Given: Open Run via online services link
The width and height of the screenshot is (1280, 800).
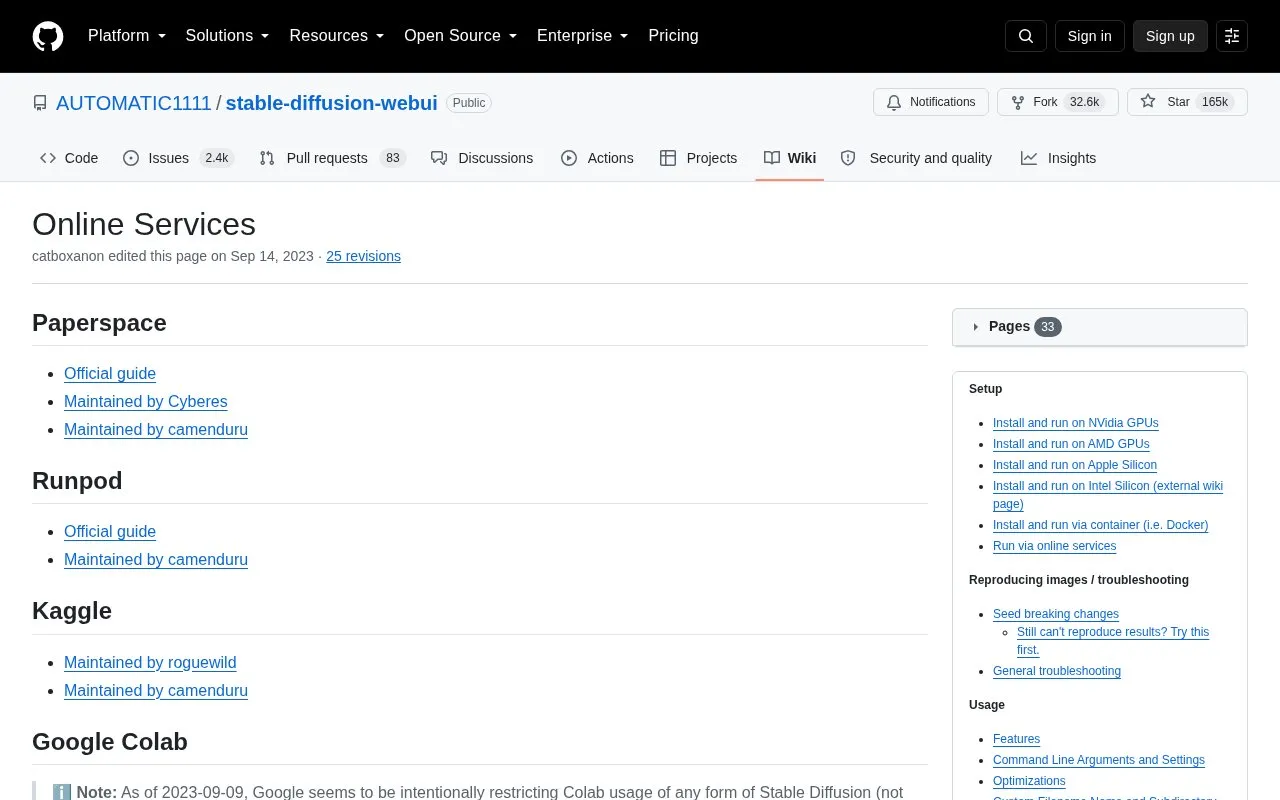Looking at the screenshot, I should (1054, 546).
